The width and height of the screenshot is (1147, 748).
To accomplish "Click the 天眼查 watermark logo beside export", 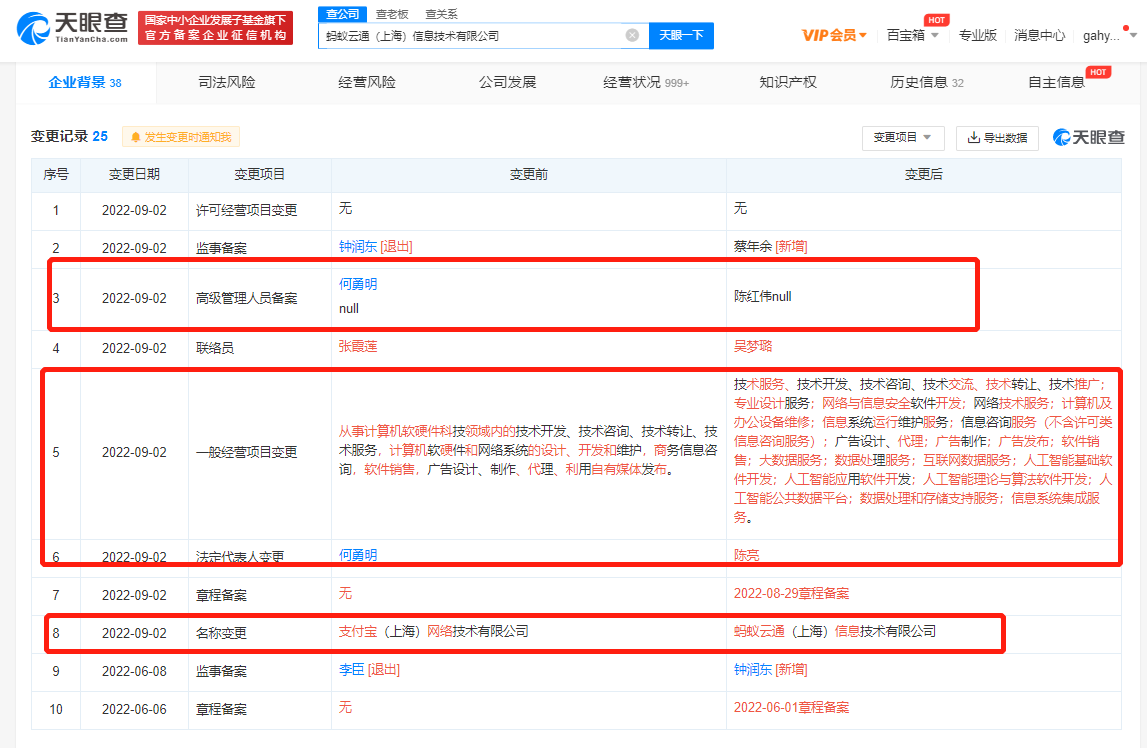I will click(x=1089, y=138).
